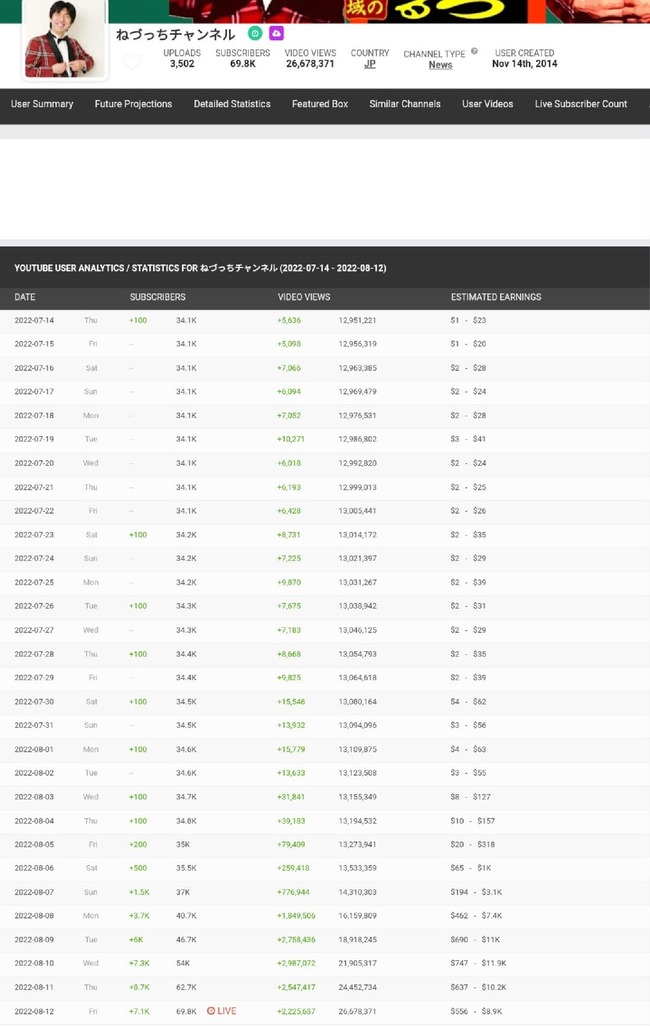This screenshot has width=650, height=1026.
Task: Click the $10 - $157 earnings value
Action: coord(473,821)
